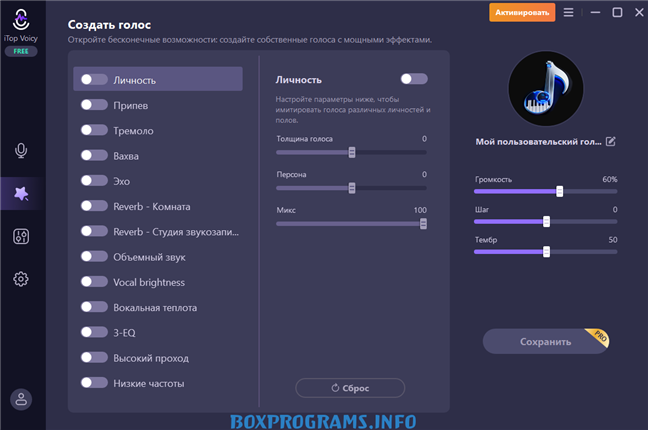
Task: Click the Сохранить save button
Action: point(545,342)
